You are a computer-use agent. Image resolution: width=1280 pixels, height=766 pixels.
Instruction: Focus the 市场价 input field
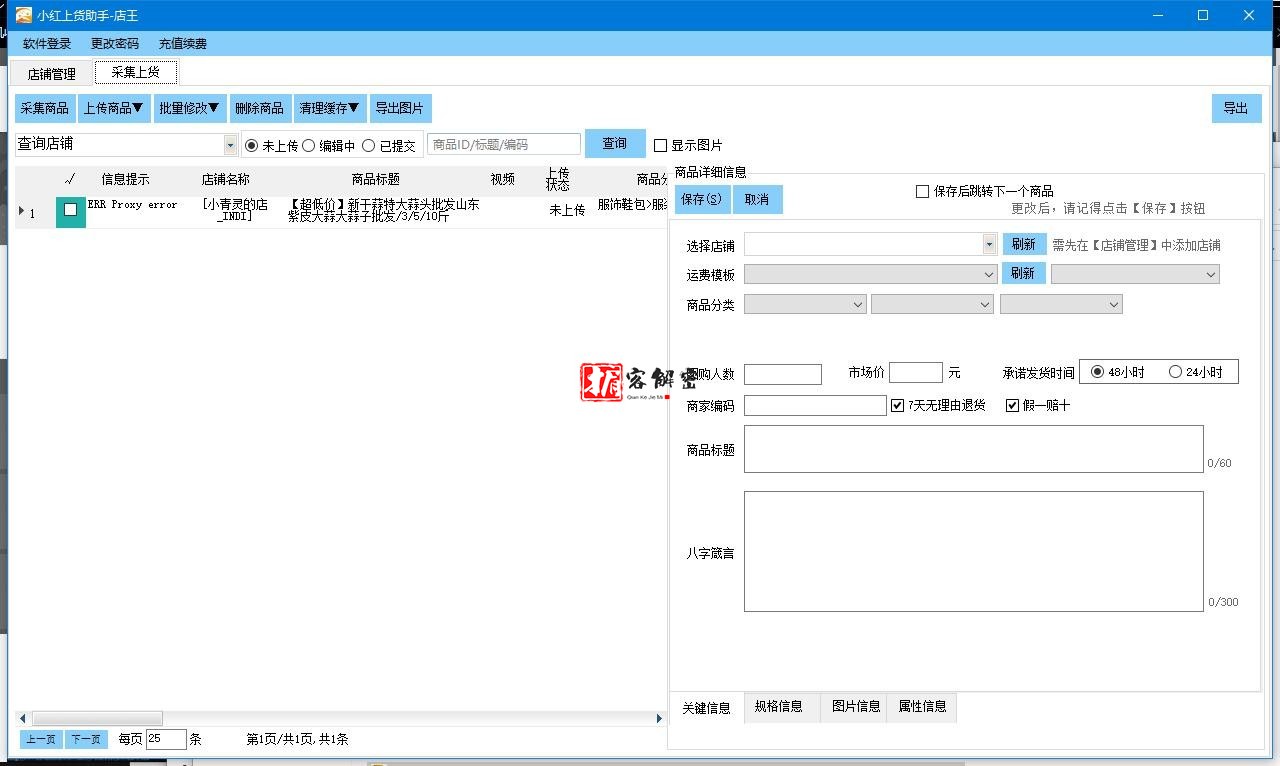[x=916, y=373]
